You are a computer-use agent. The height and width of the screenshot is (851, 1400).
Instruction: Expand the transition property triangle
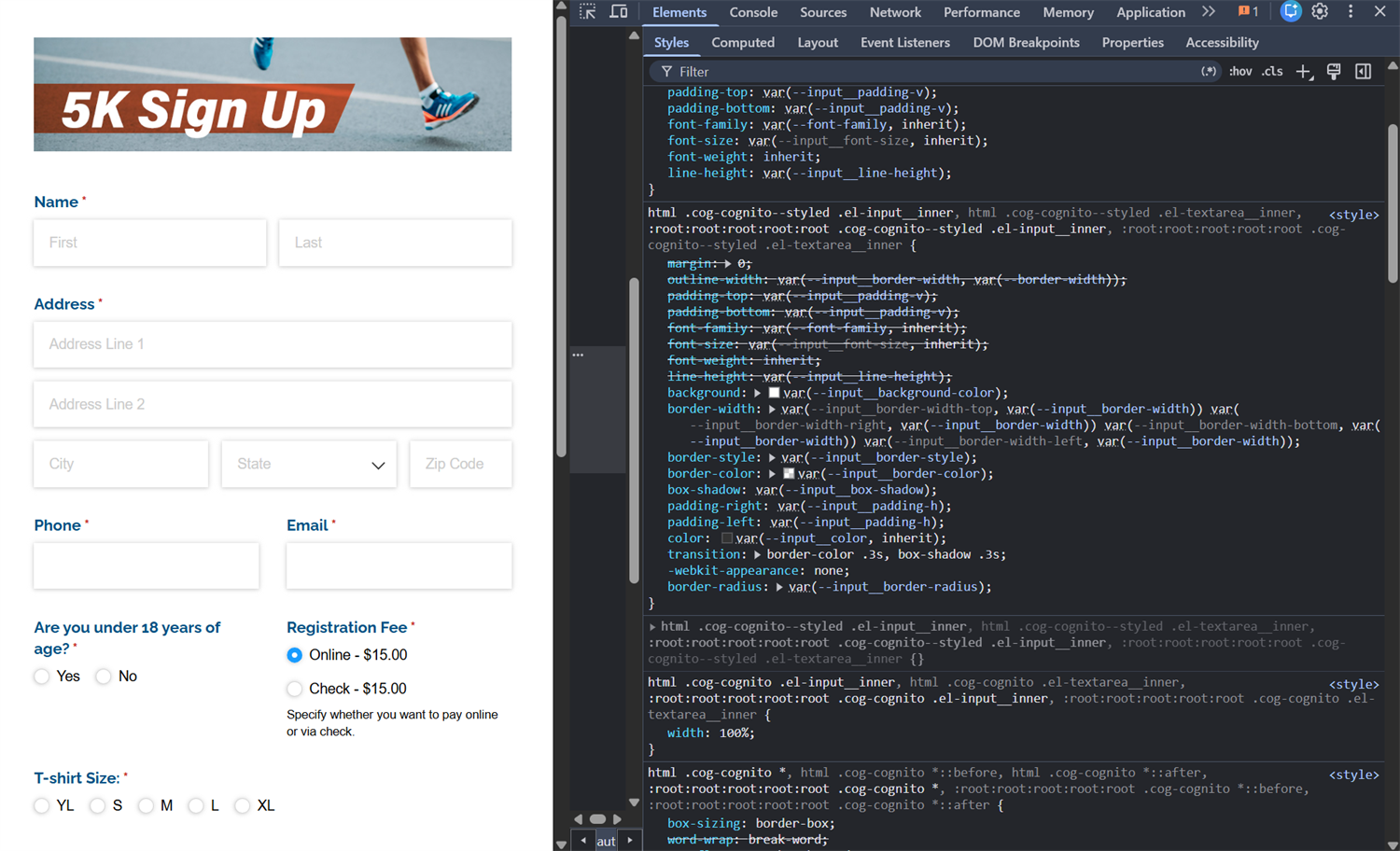click(758, 554)
